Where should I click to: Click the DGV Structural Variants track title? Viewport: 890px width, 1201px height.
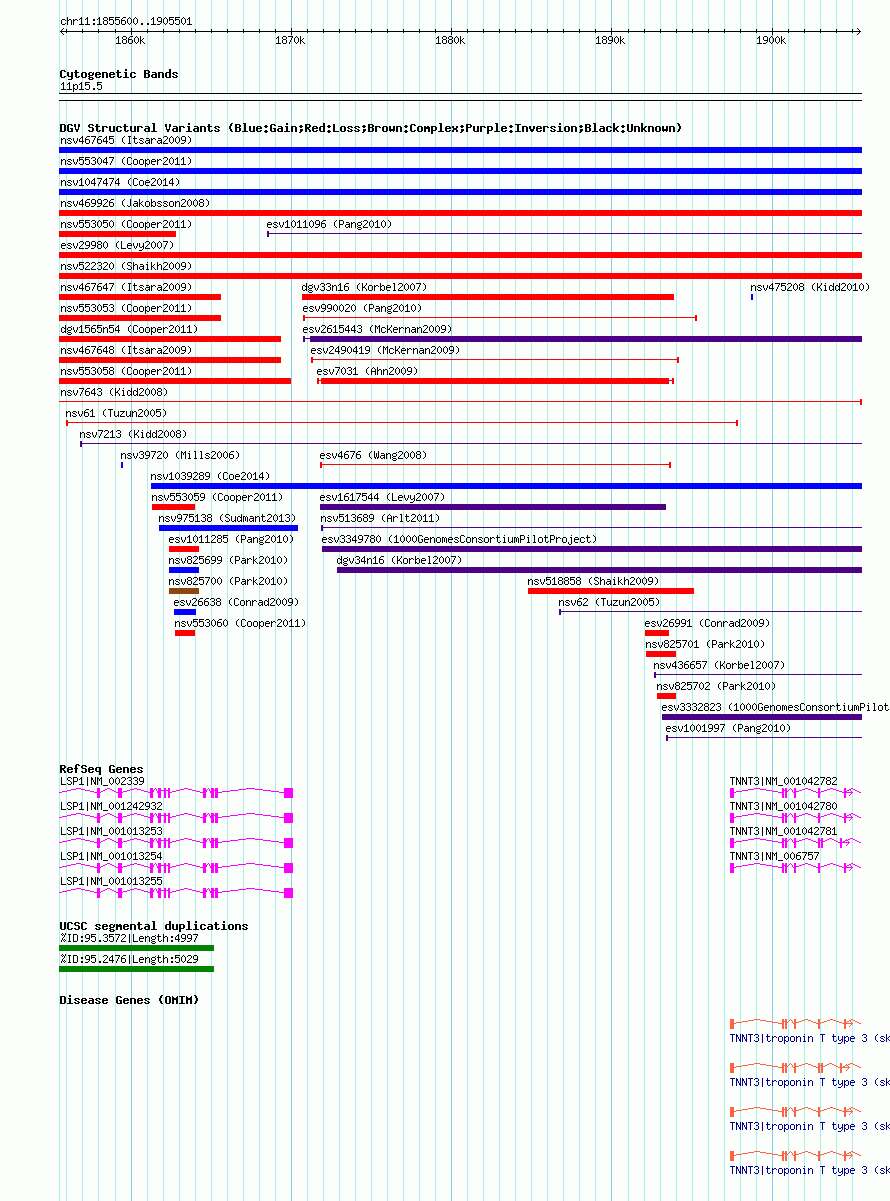pos(370,128)
